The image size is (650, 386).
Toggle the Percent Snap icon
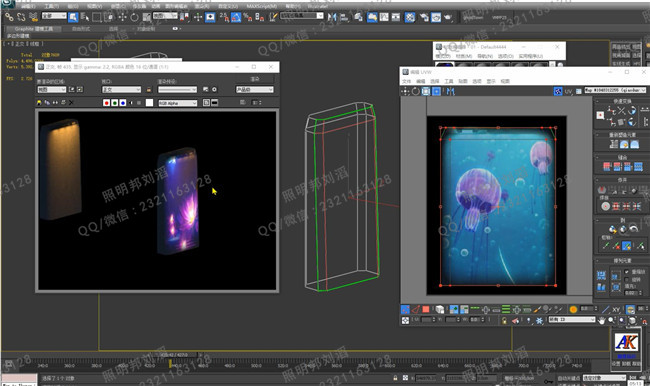click(247, 17)
